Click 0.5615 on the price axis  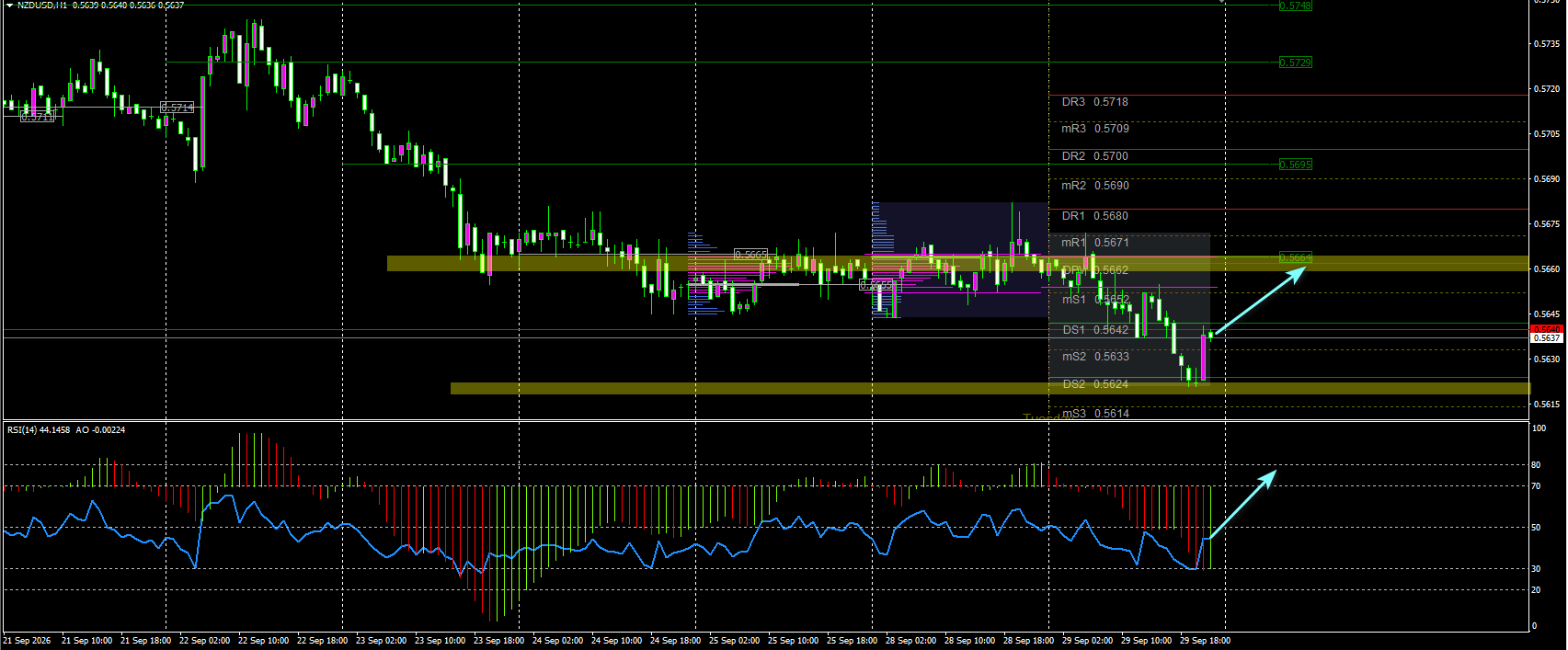pos(1546,405)
